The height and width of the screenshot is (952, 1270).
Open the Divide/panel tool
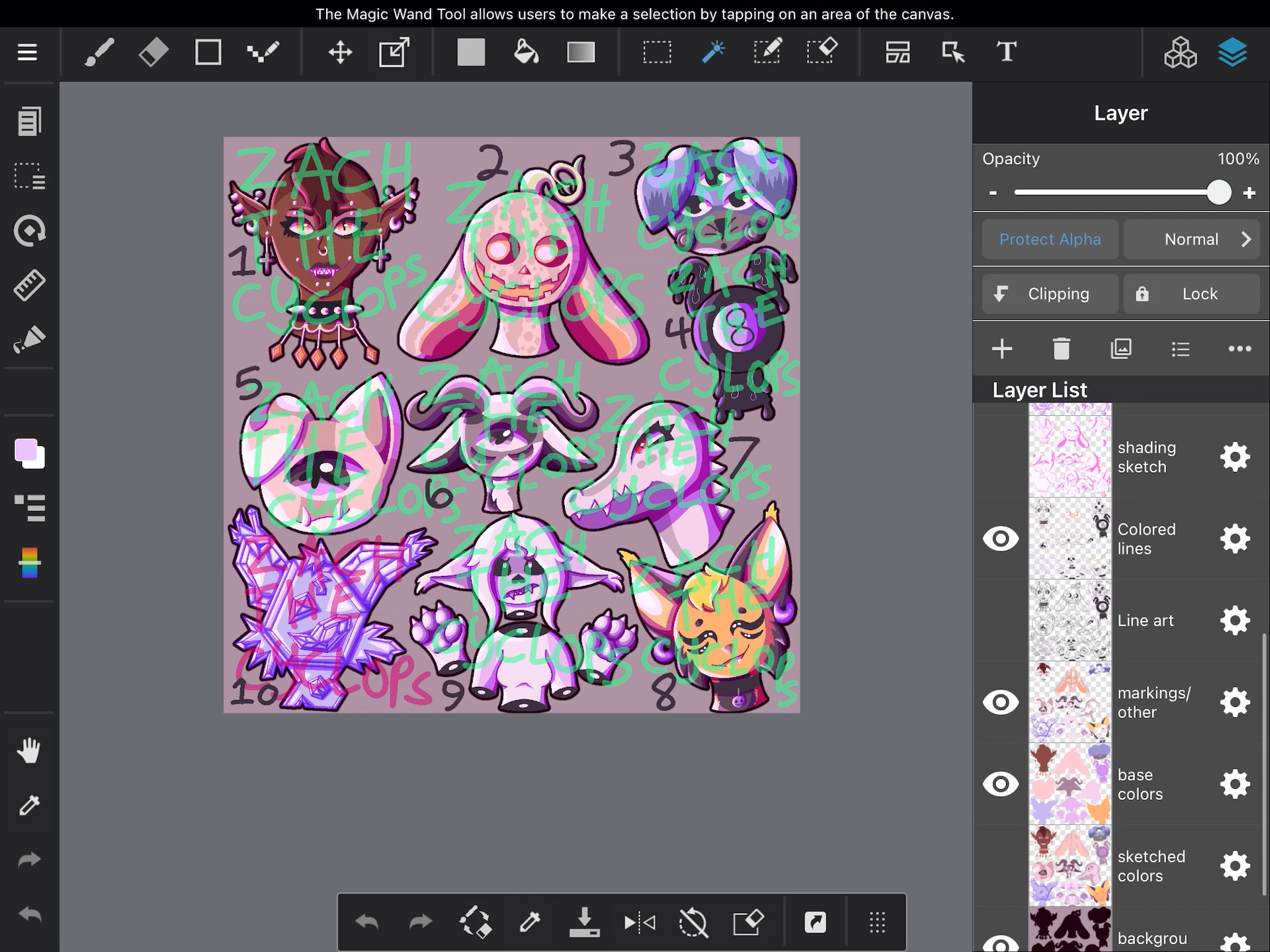click(898, 52)
